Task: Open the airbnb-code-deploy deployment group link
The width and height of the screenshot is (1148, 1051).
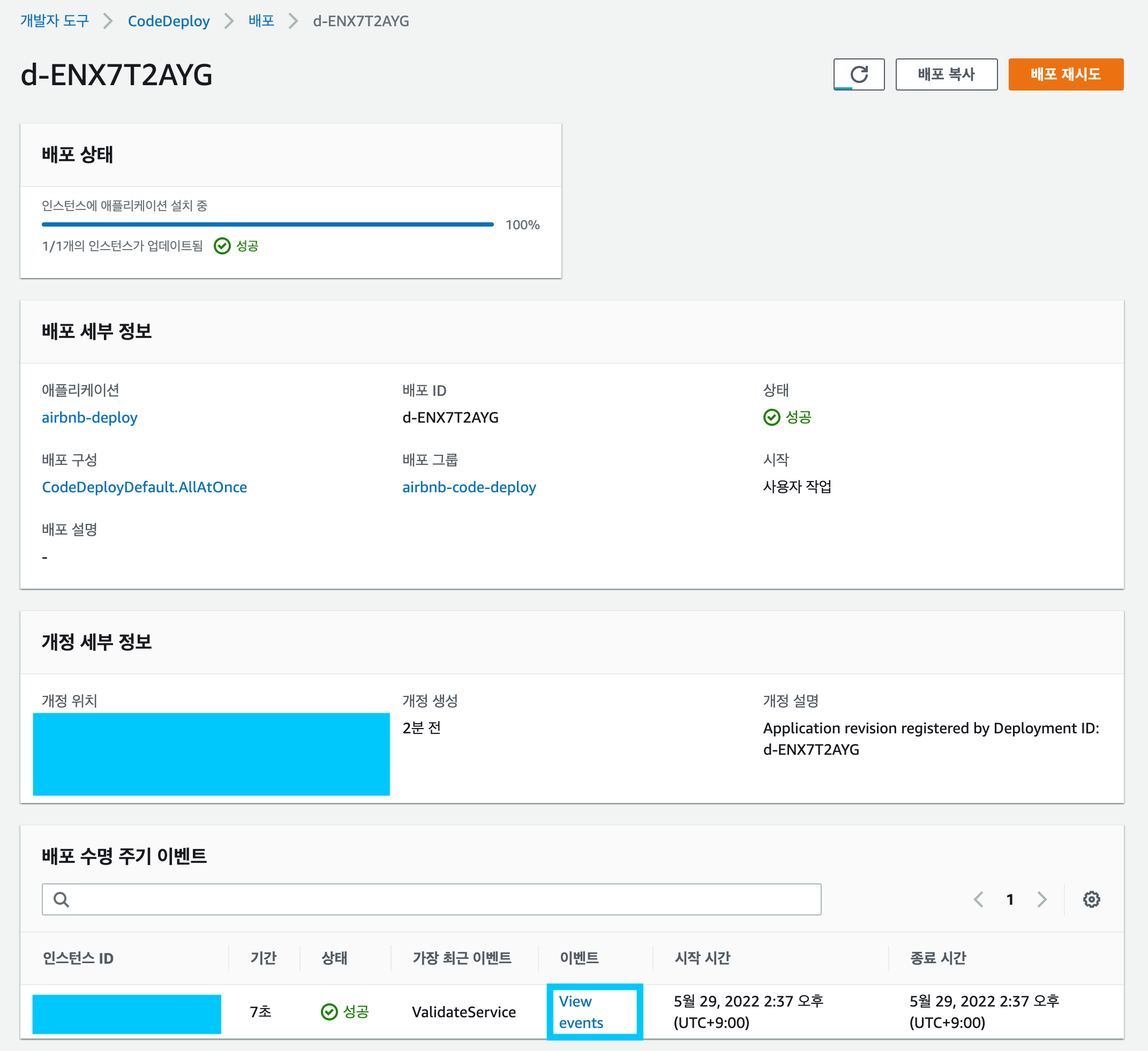Action: 469,487
